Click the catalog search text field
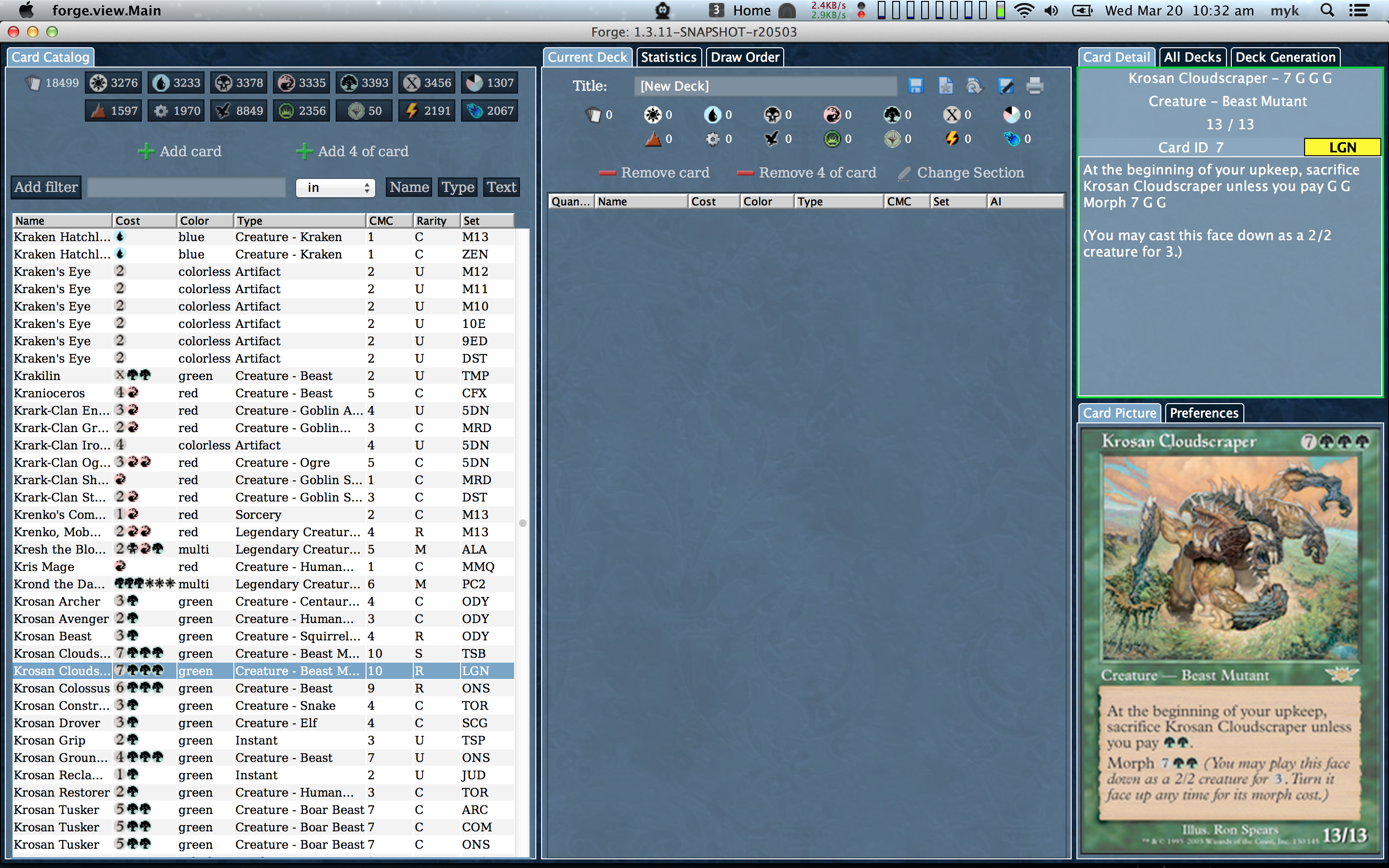 pos(187,187)
